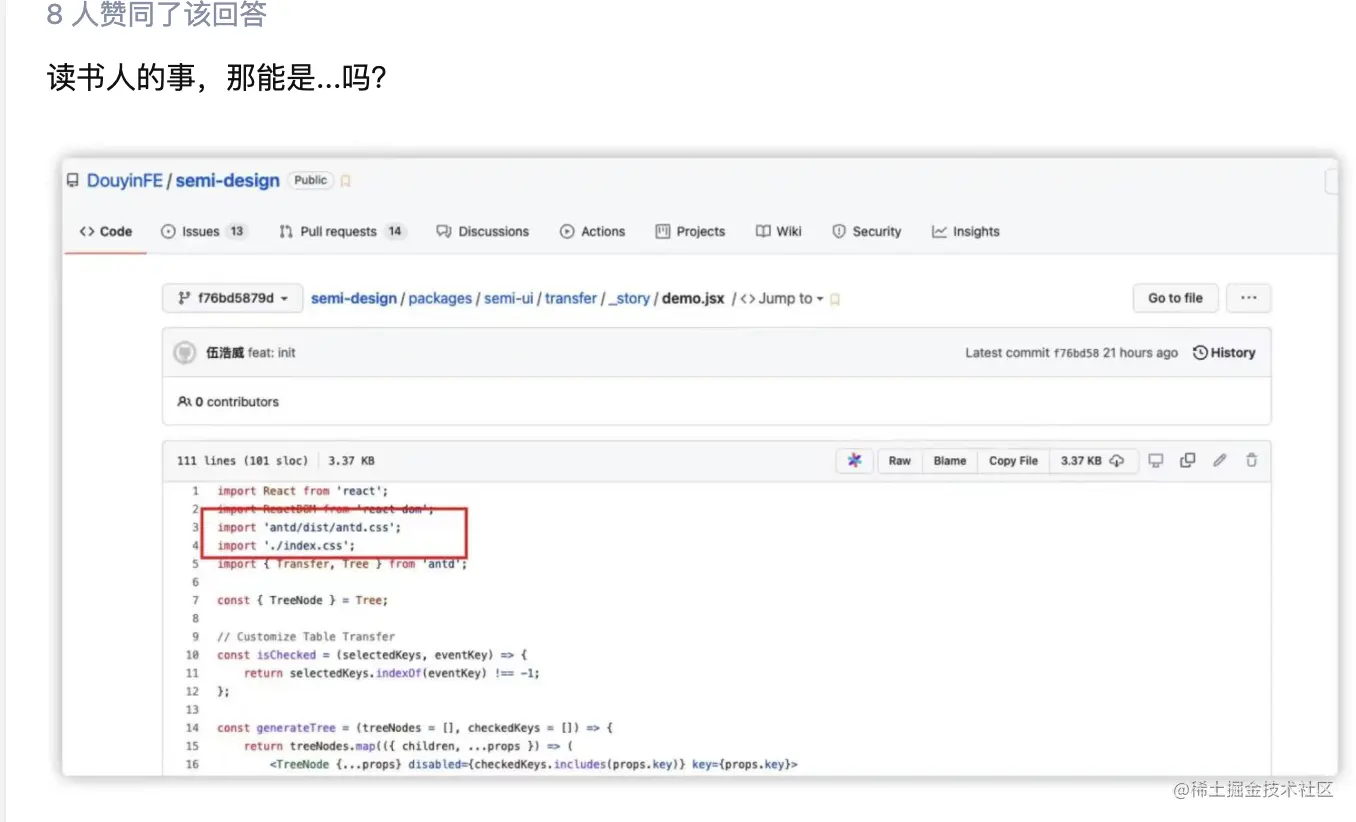This screenshot has height=822, width=1356.
Task: Open the Insights tab
Action: (x=966, y=231)
